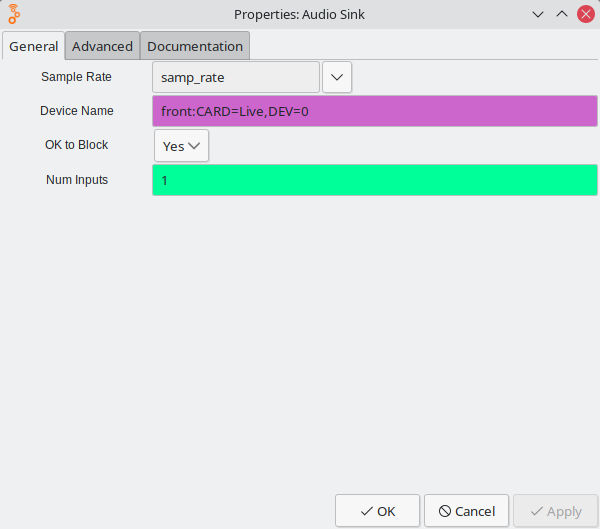Minimize the Properties: Audio Sink window
600x529 pixels.
coord(538,14)
